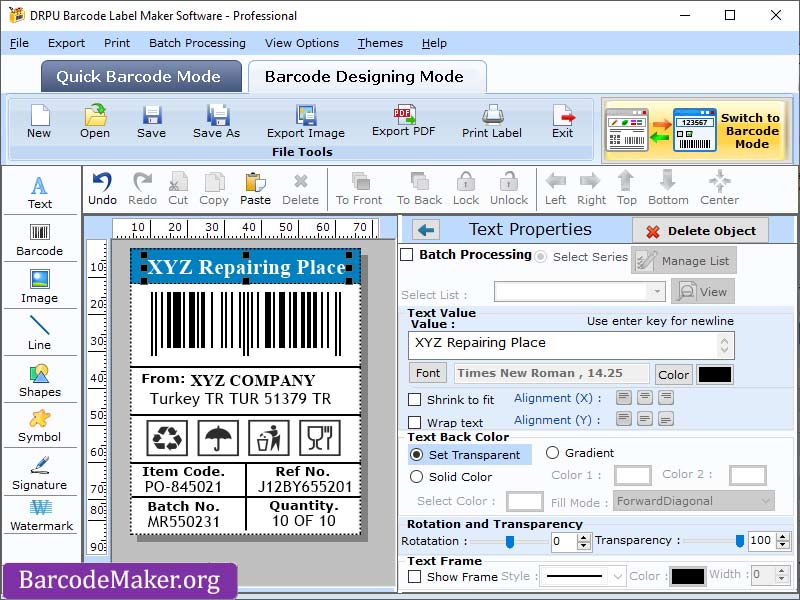Select the Solid Color radio button

coord(418,476)
